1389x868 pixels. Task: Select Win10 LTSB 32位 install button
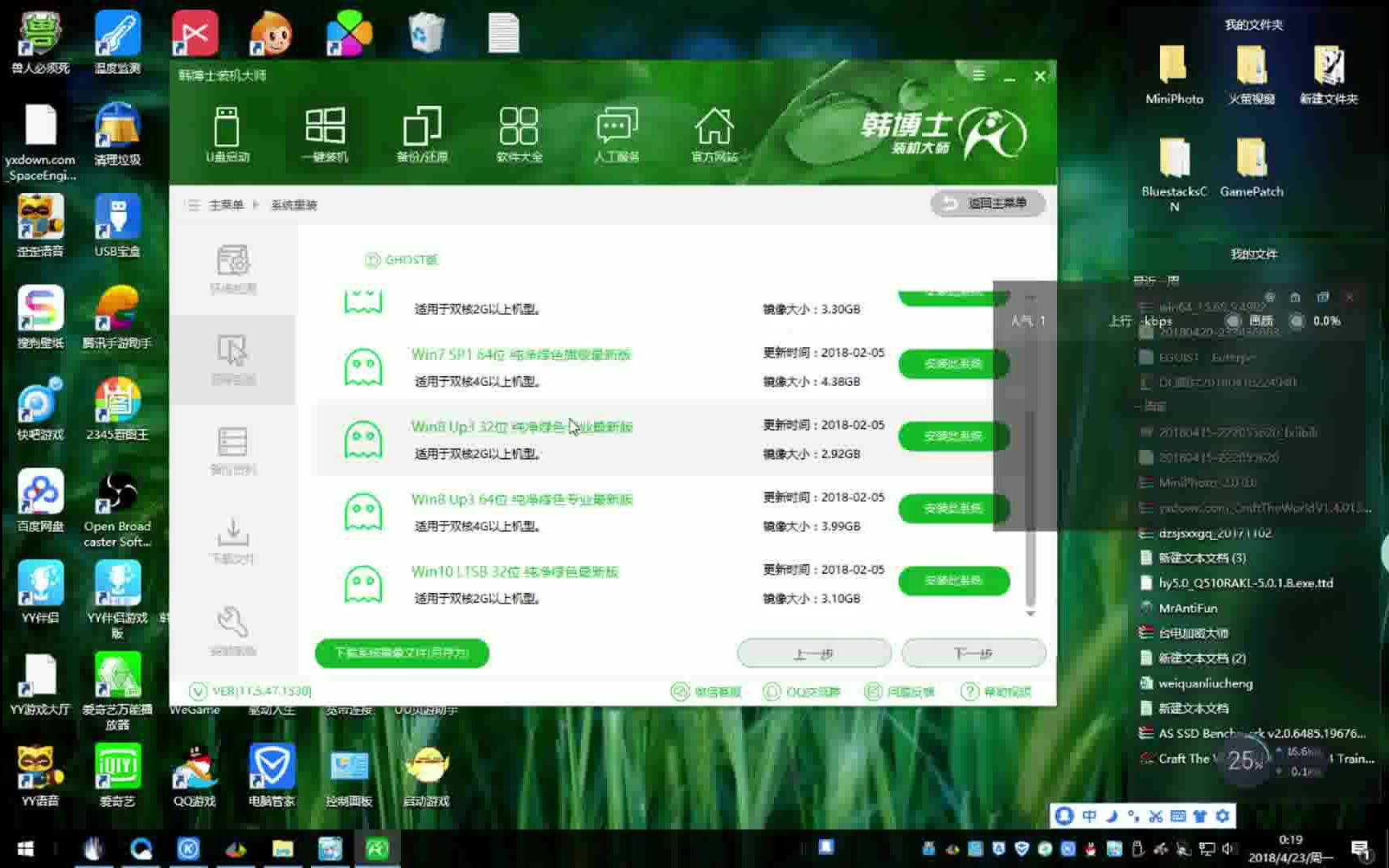coord(953,581)
